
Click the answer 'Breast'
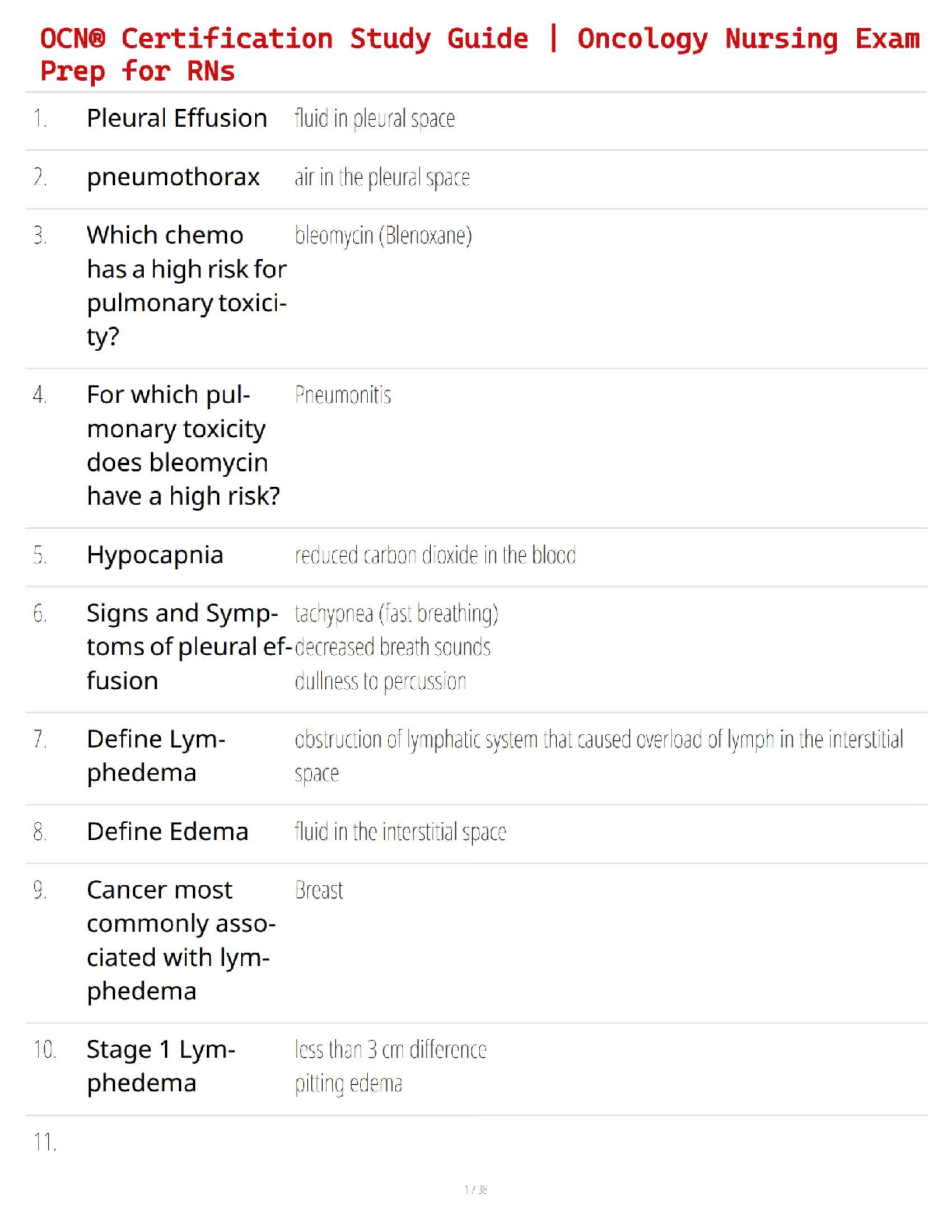coord(319,891)
